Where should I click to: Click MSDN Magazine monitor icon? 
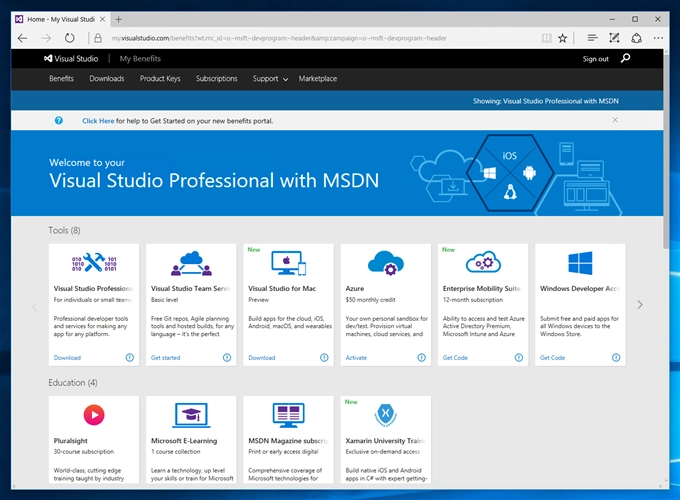click(288, 415)
